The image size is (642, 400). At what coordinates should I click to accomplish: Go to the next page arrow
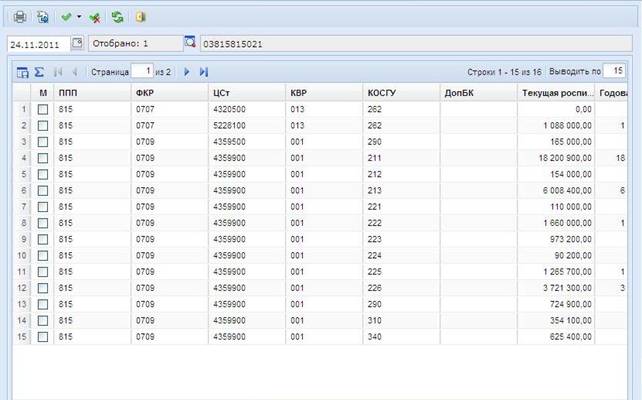(x=187, y=72)
